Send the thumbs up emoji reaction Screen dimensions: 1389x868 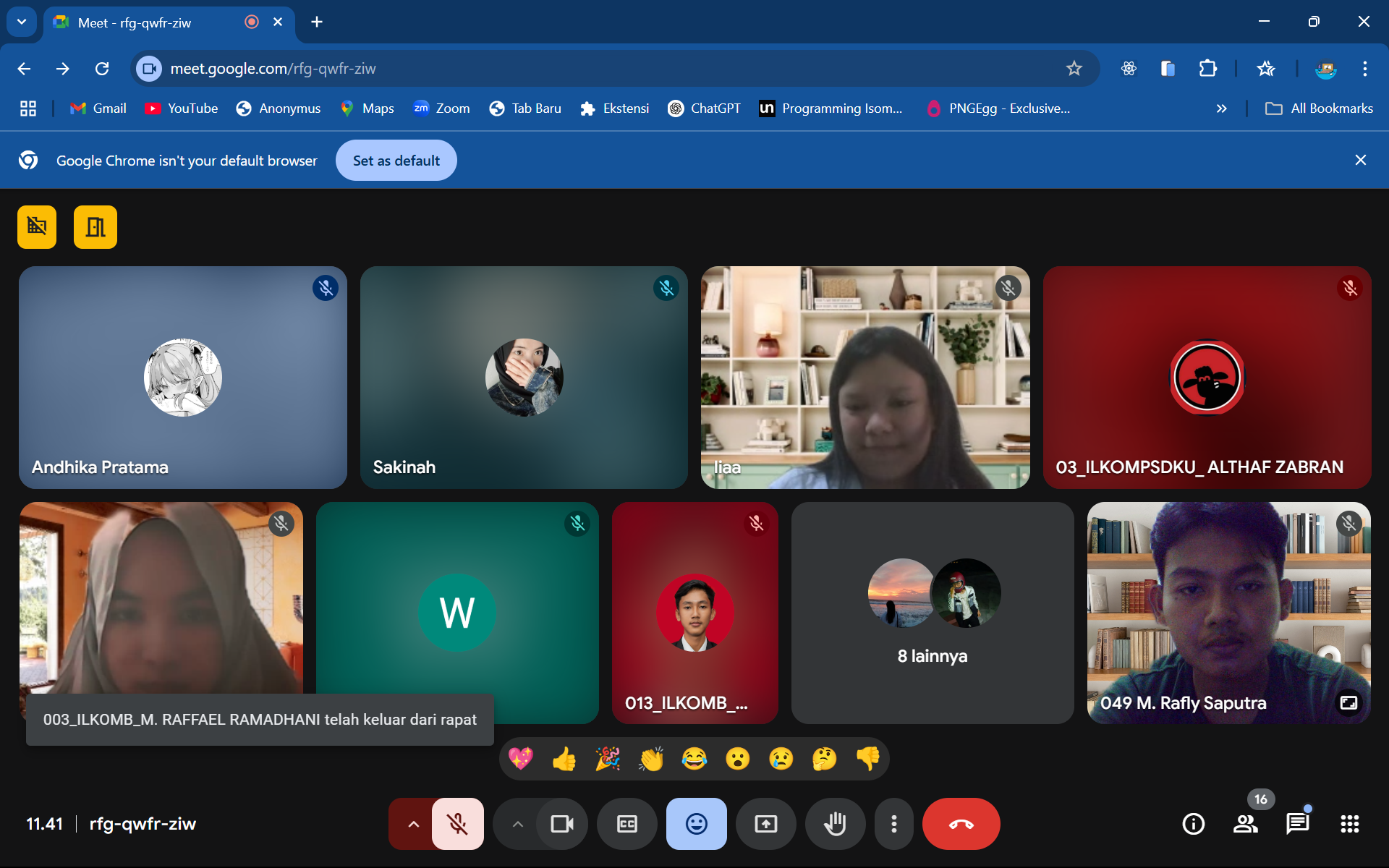[564, 759]
